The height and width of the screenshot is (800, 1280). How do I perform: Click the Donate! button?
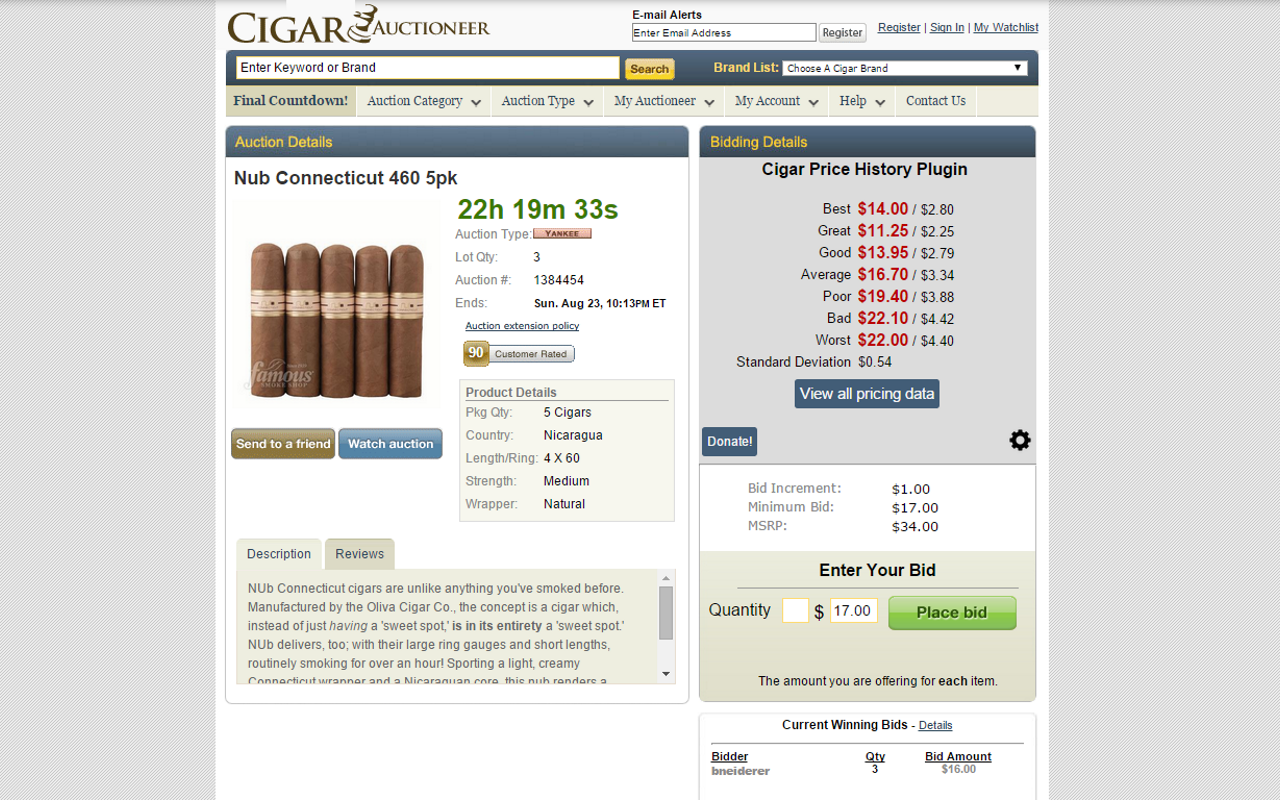coord(729,441)
